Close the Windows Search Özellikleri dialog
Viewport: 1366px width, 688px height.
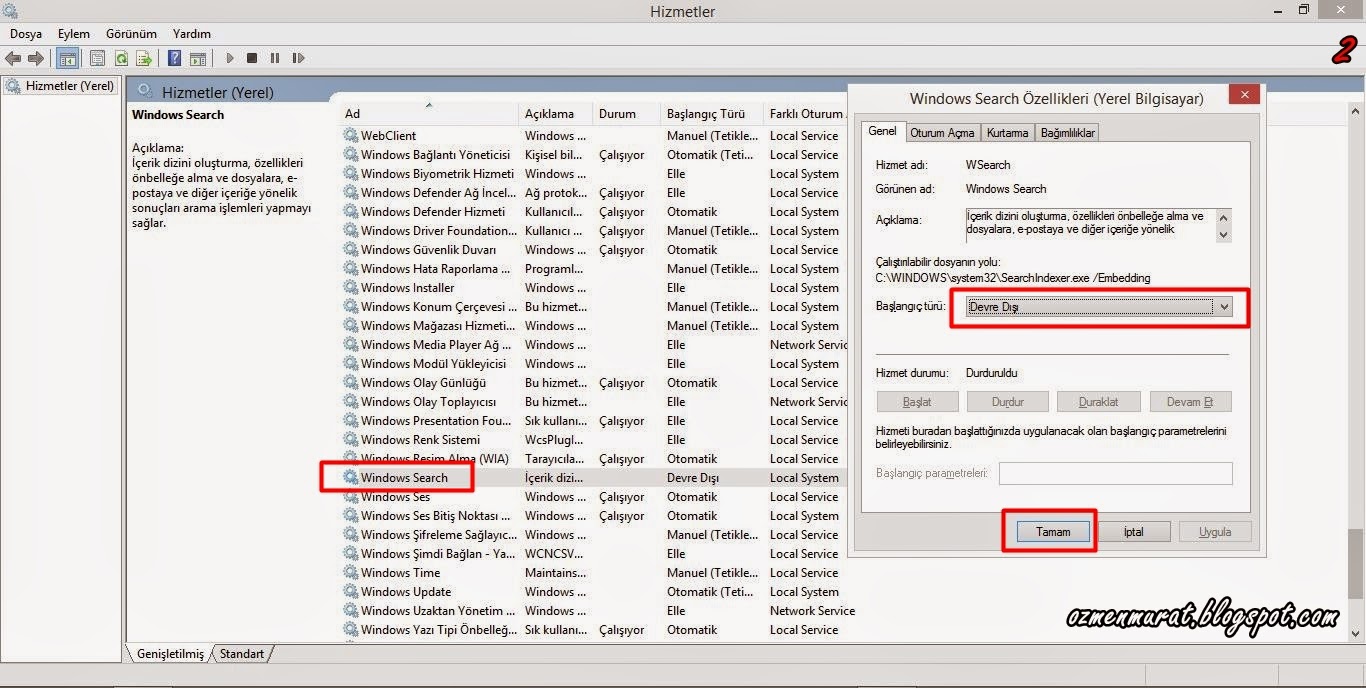pos(1244,95)
